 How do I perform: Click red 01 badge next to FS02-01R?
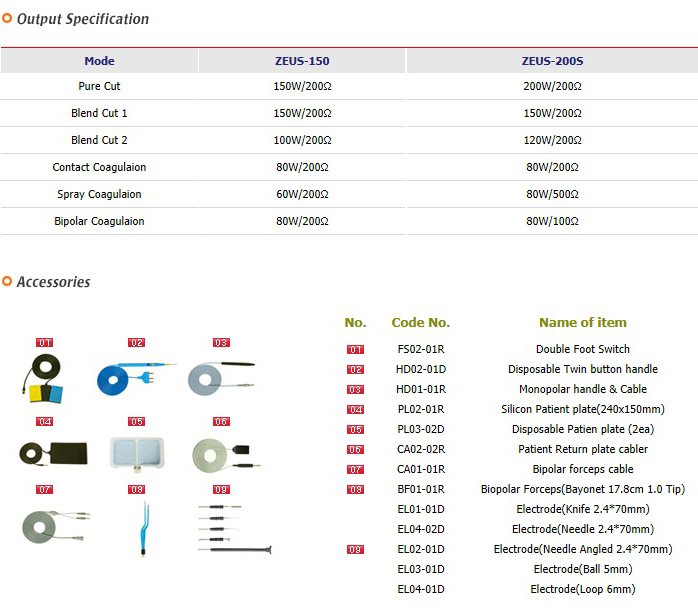pos(355,350)
